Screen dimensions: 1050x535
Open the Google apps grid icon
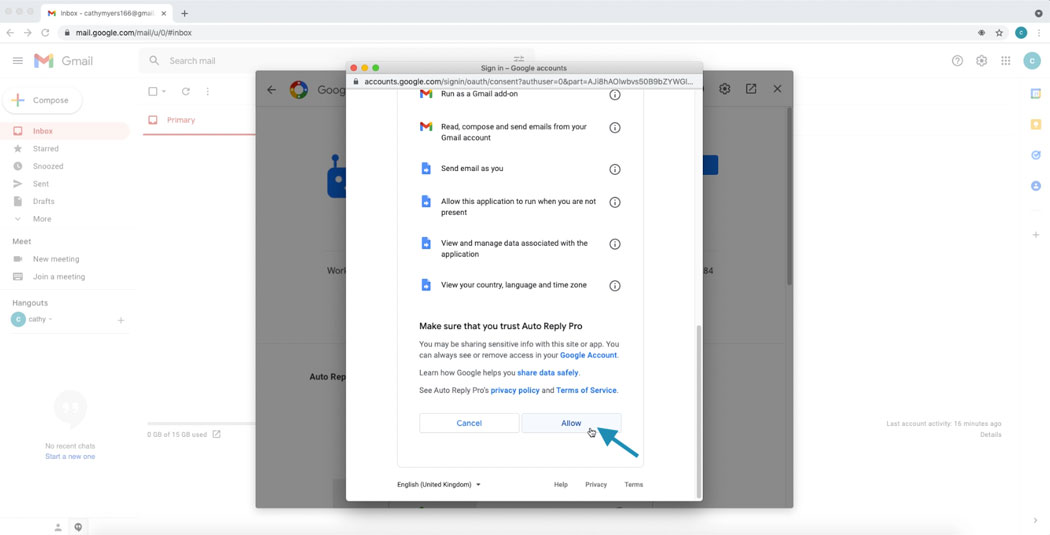(1006, 61)
